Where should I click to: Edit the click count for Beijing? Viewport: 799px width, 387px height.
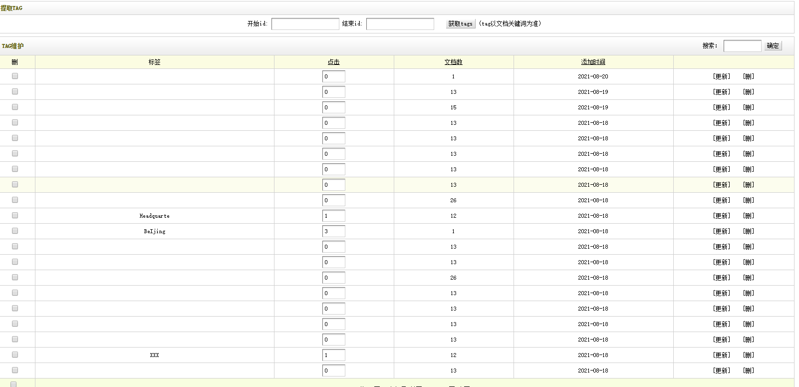click(x=334, y=231)
